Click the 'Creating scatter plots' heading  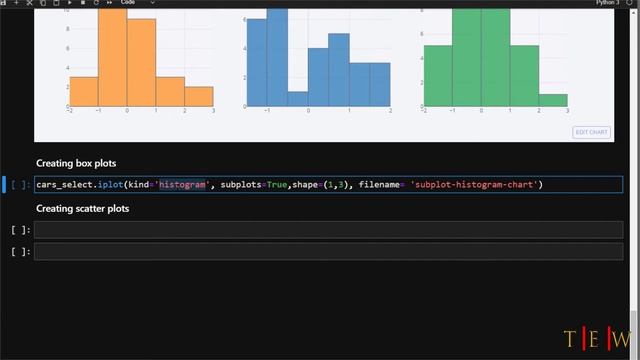coord(82,209)
